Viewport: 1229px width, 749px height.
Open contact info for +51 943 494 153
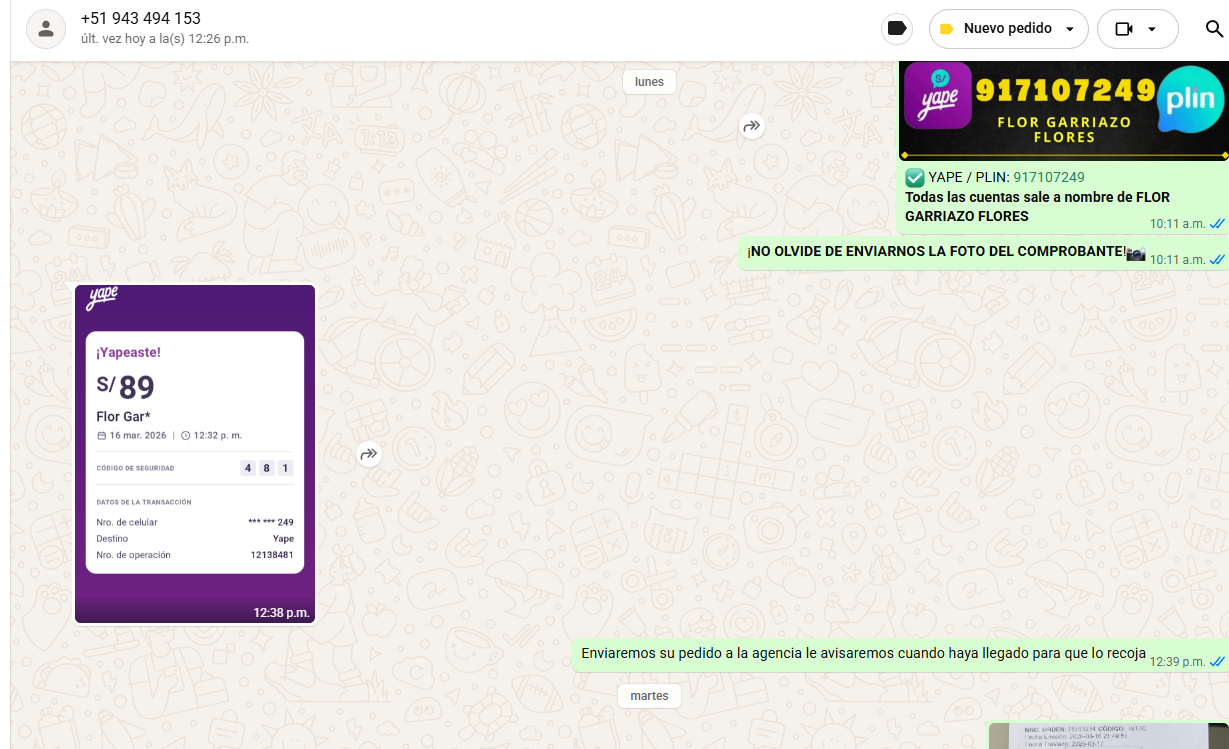(141, 19)
